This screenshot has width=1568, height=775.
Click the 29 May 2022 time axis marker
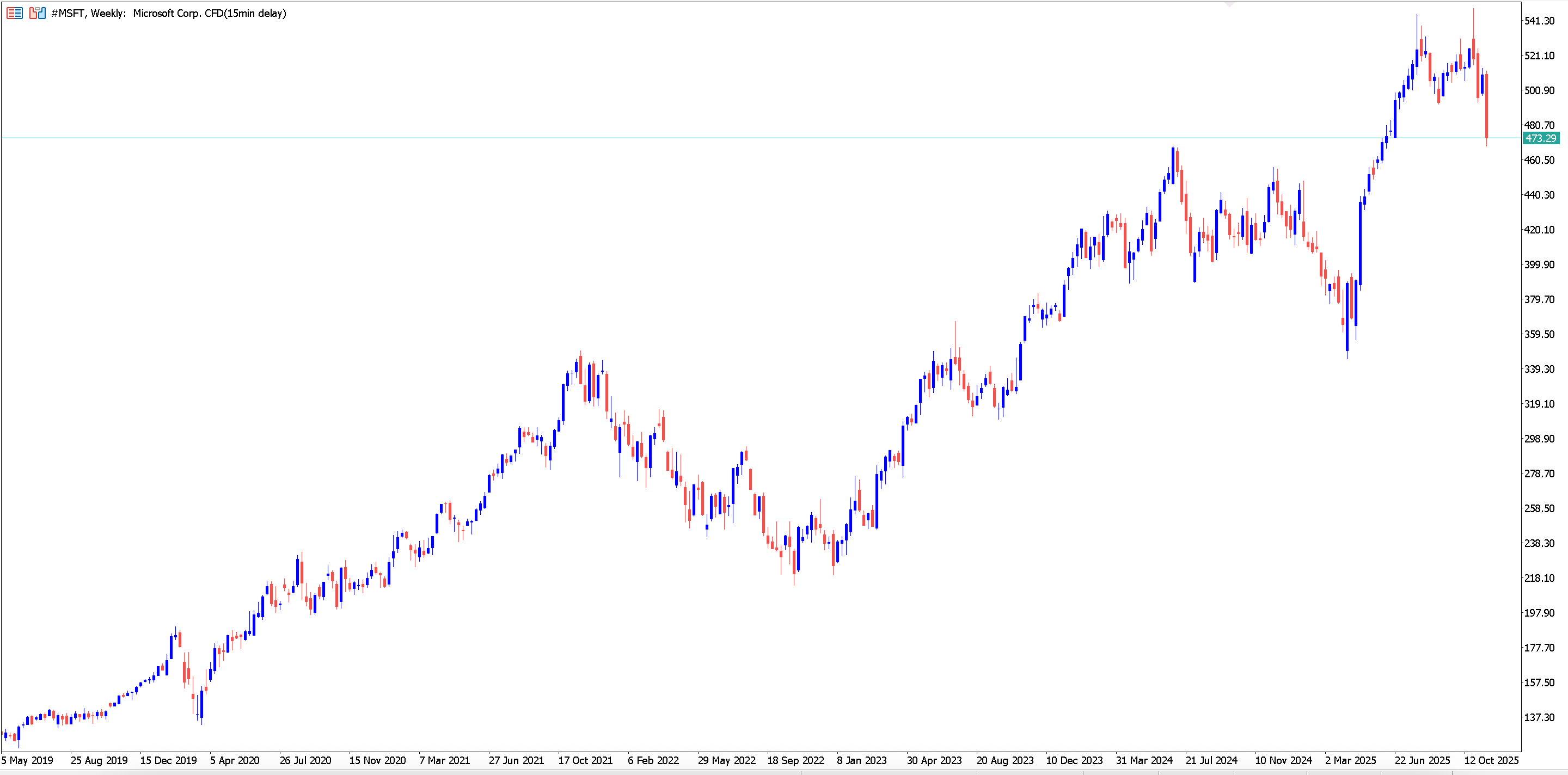[727, 760]
